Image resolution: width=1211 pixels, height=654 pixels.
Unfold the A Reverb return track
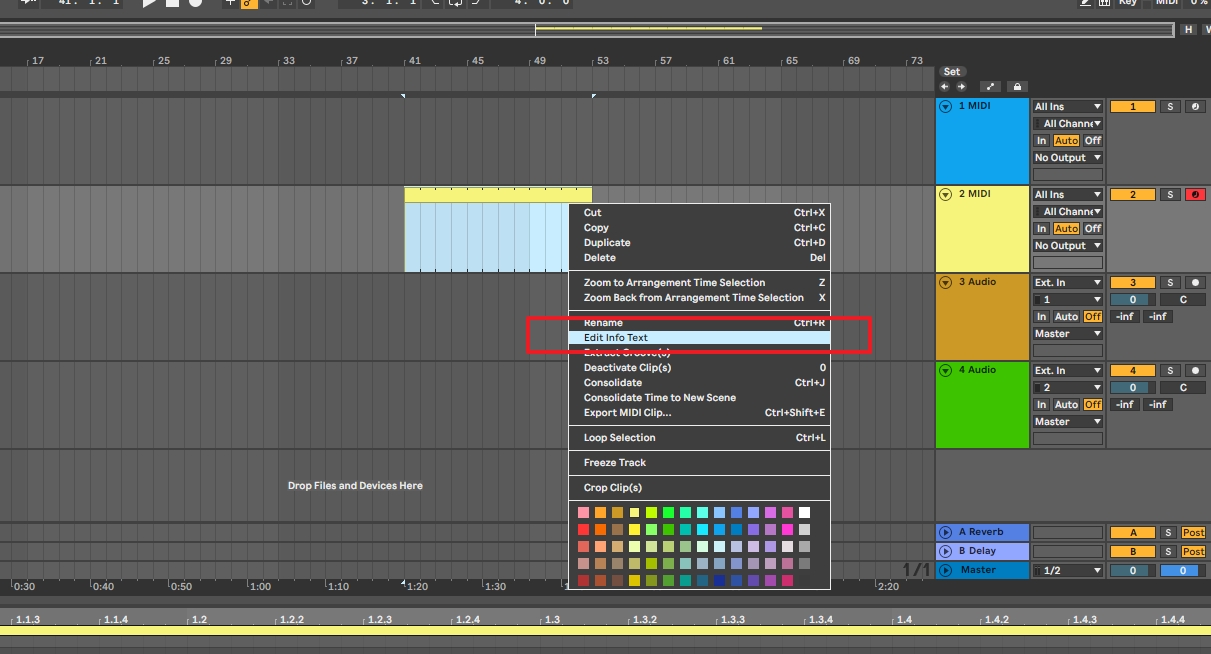click(x=946, y=532)
